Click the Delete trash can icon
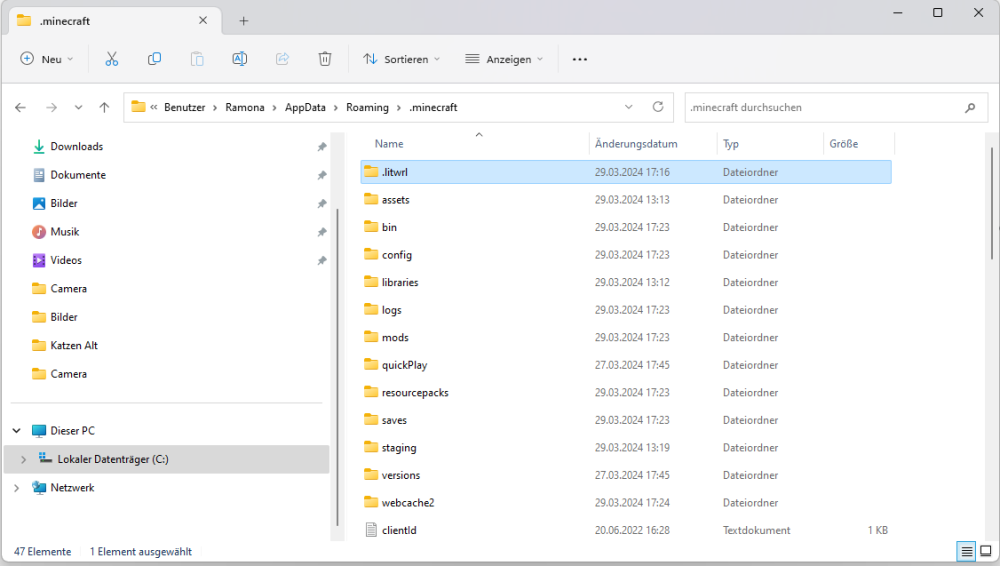Image resolution: width=1000 pixels, height=566 pixels. pyautogui.click(x=325, y=59)
